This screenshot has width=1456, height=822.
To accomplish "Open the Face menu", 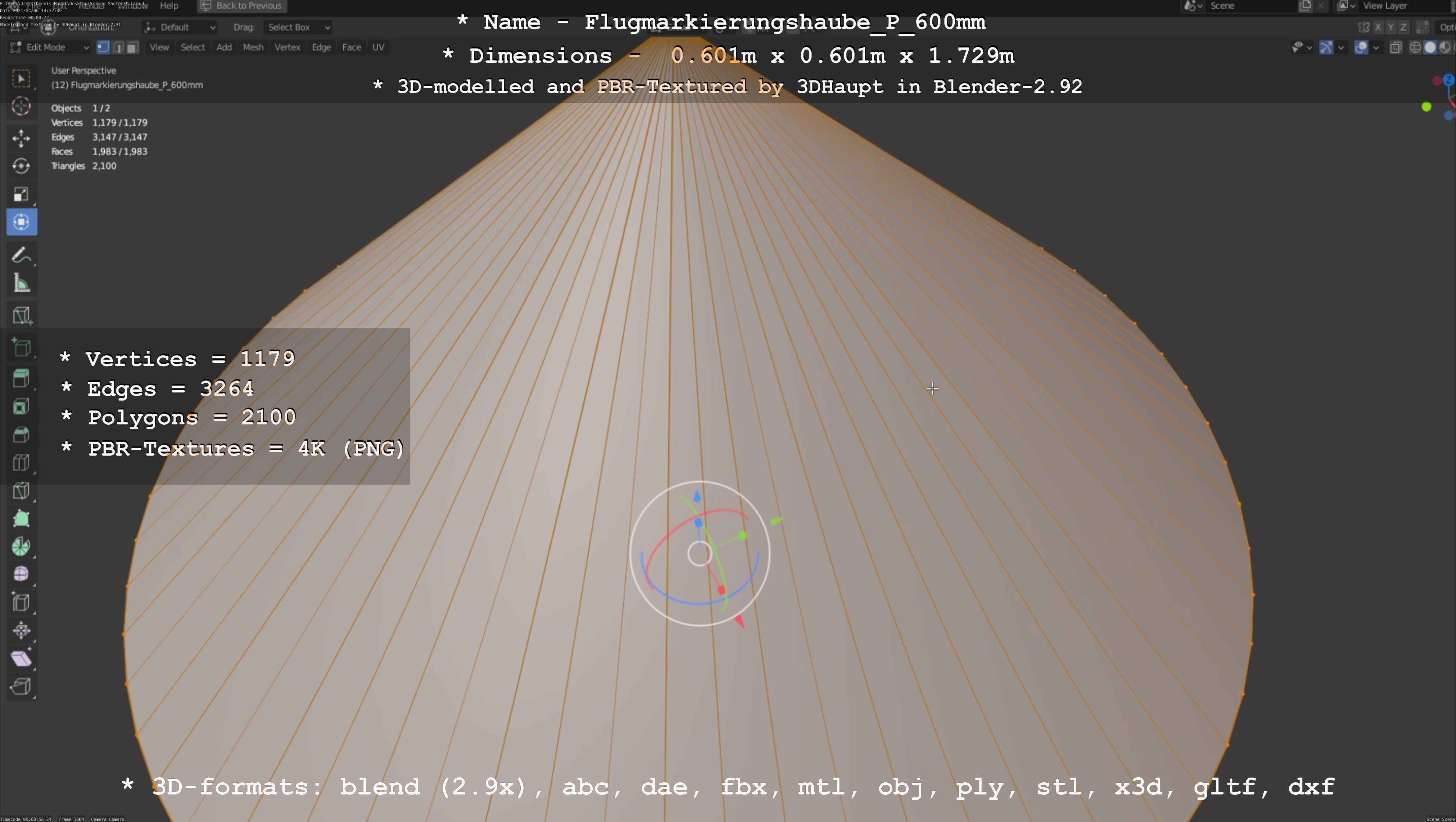I will 351,47.
